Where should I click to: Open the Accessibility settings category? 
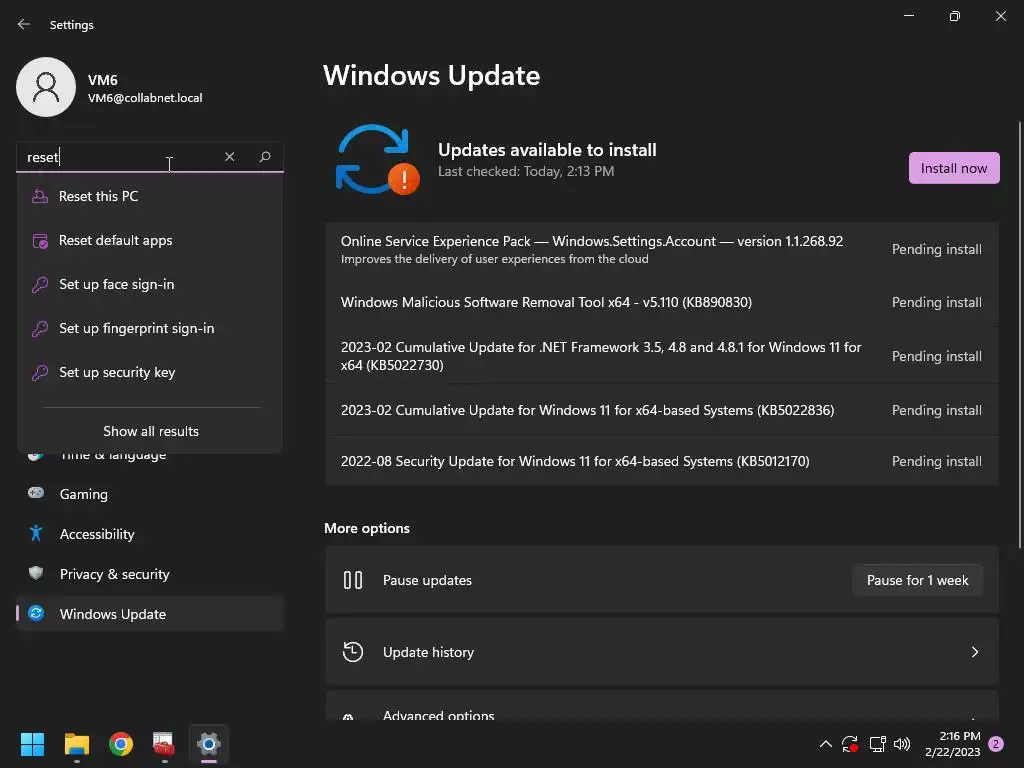[150, 534]
